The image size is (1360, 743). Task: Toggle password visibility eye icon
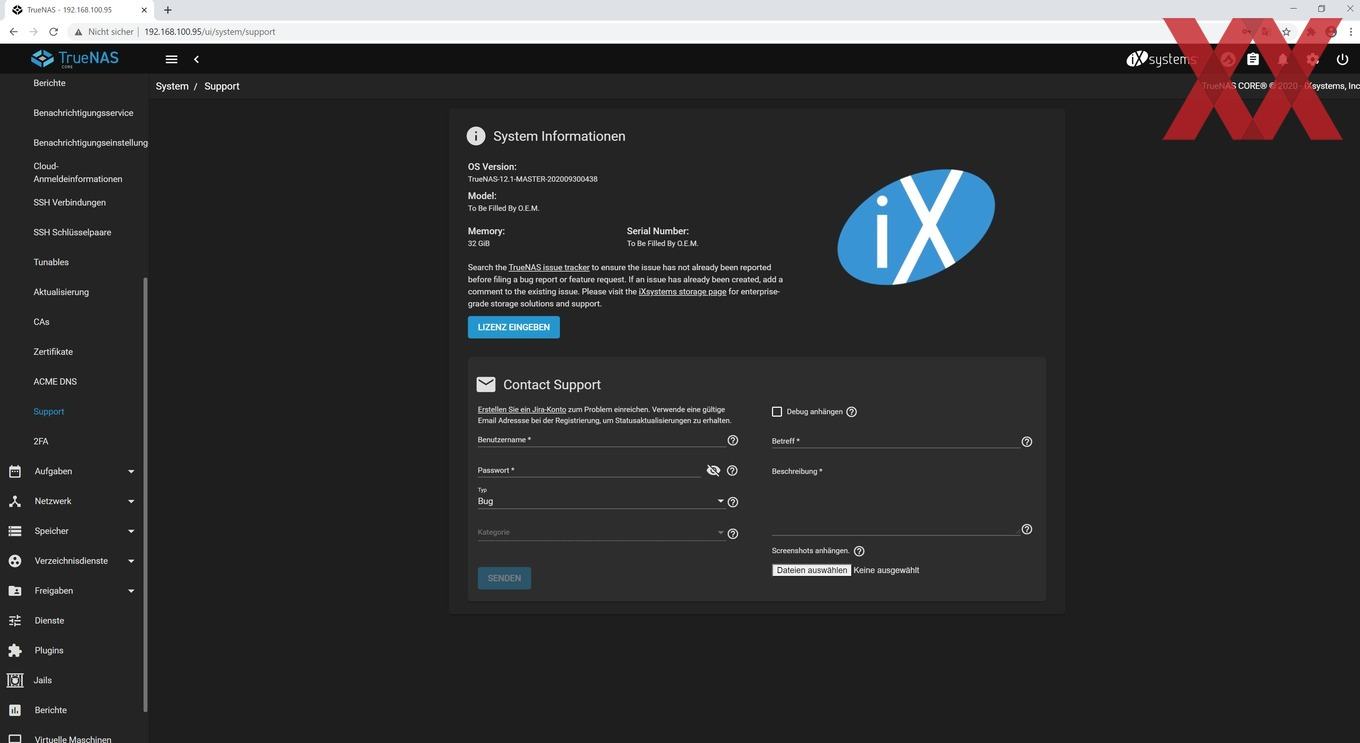(x=713, y=470)
